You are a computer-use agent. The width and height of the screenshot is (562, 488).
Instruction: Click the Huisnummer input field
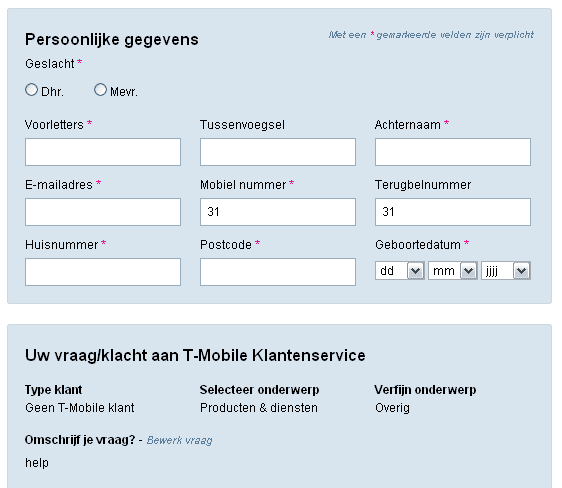click(103, 272)
